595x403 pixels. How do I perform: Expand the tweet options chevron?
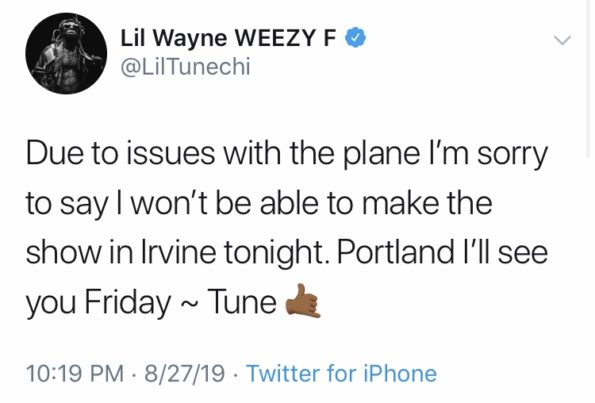(x=562, y=39)
